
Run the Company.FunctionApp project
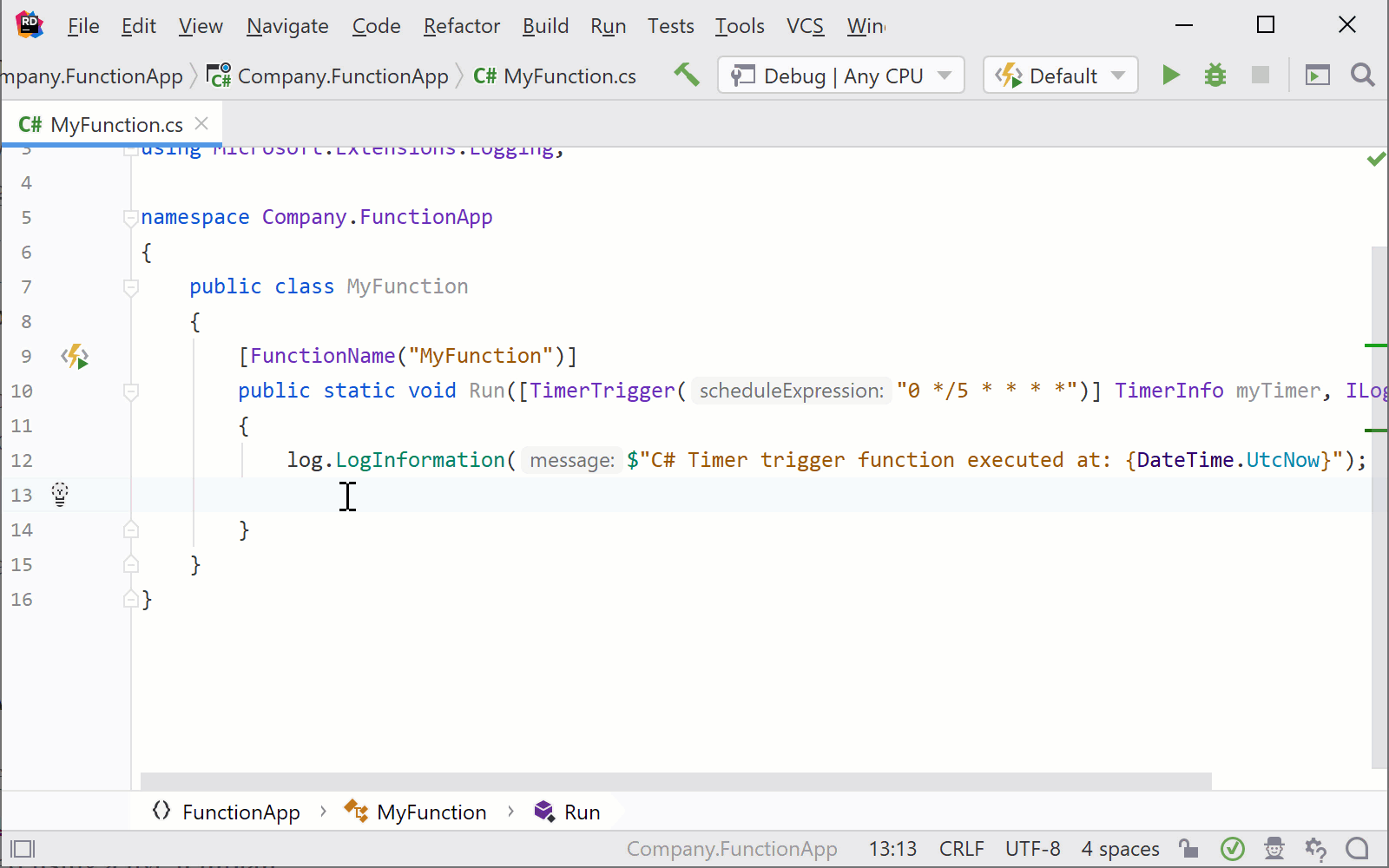(x=1170, y=75)
